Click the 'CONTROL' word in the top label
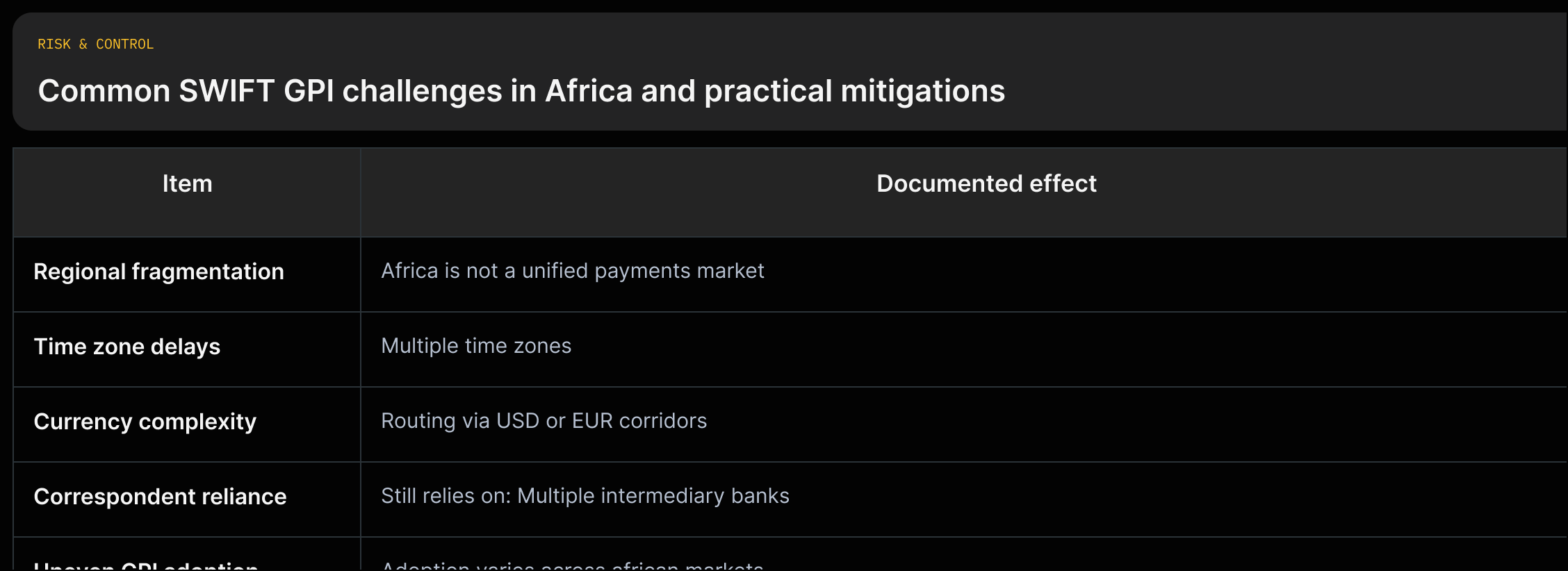 tap(124, 44)
